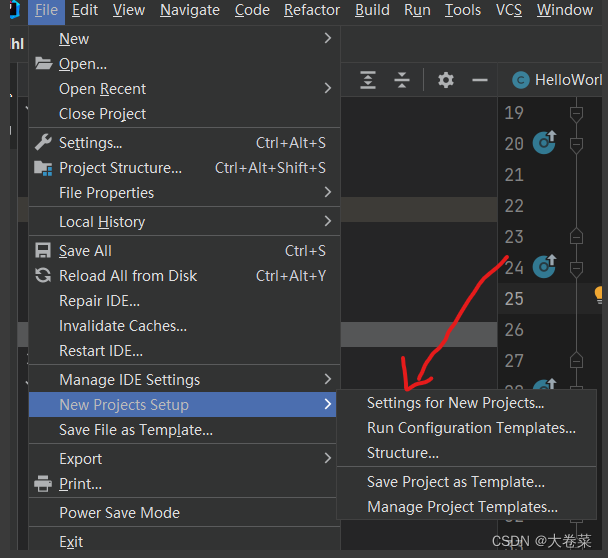
Task: Select Invalidate Caches...
Action: pyautogui.click(x=184, y=326)
